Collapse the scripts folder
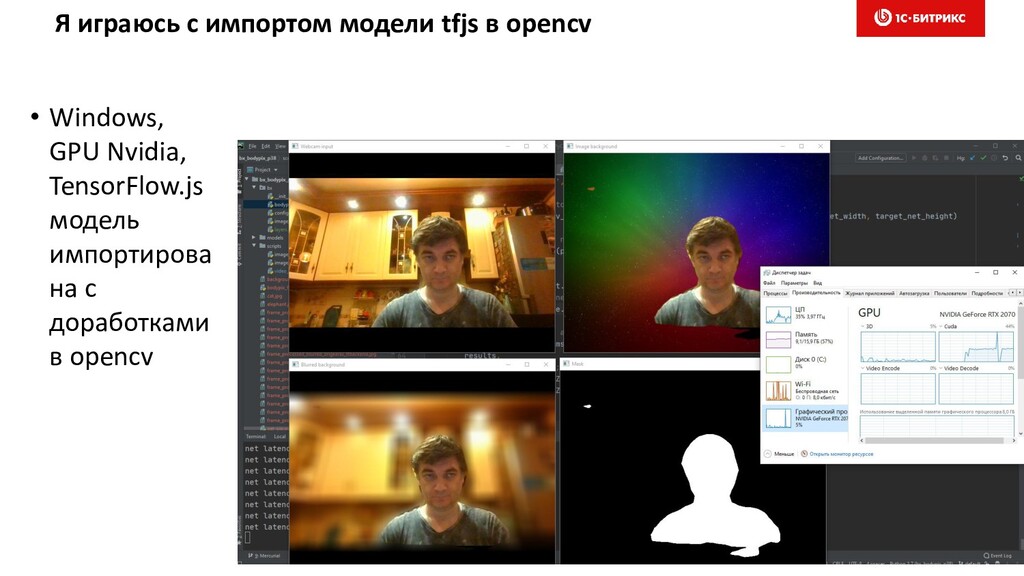The height and width of the screenshot is (576, 1024). pos(255,246)
